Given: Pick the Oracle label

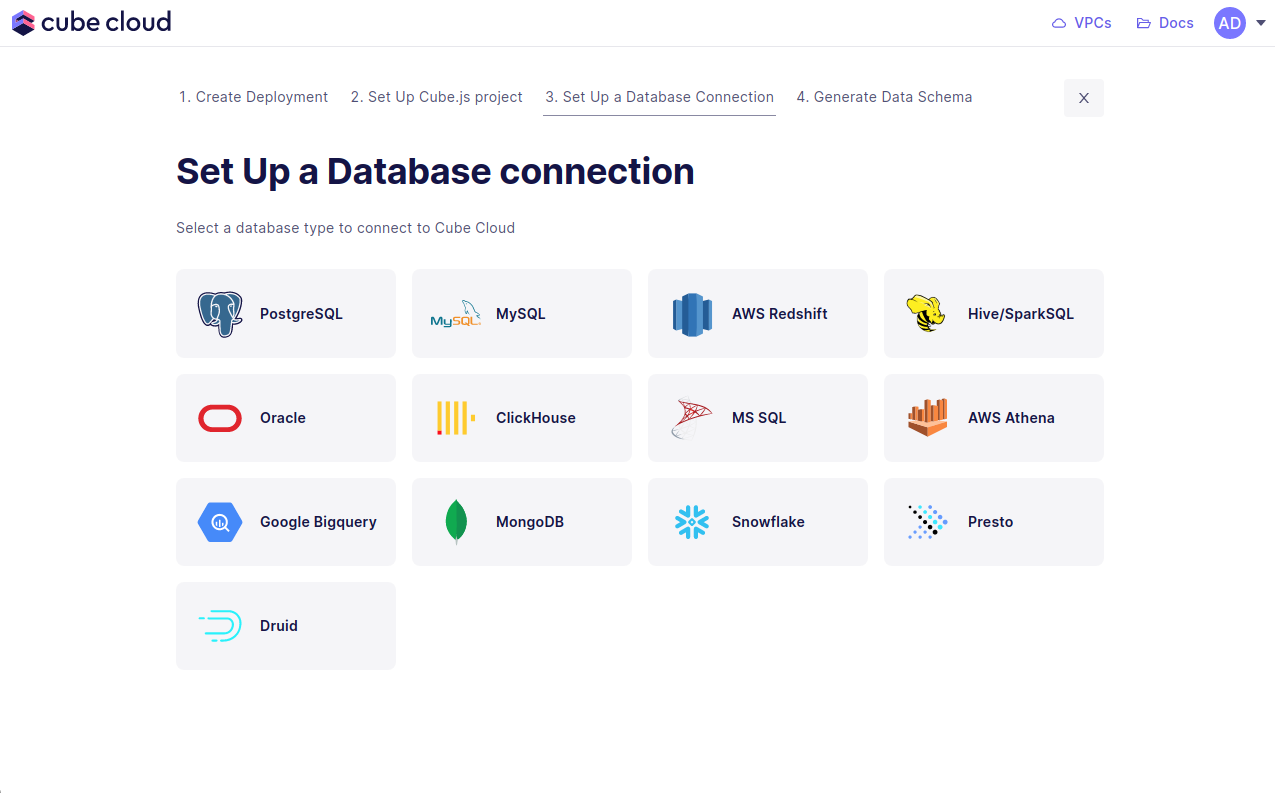Looking at the screenshot, I should pyautogui.click(x=283, y=418).
